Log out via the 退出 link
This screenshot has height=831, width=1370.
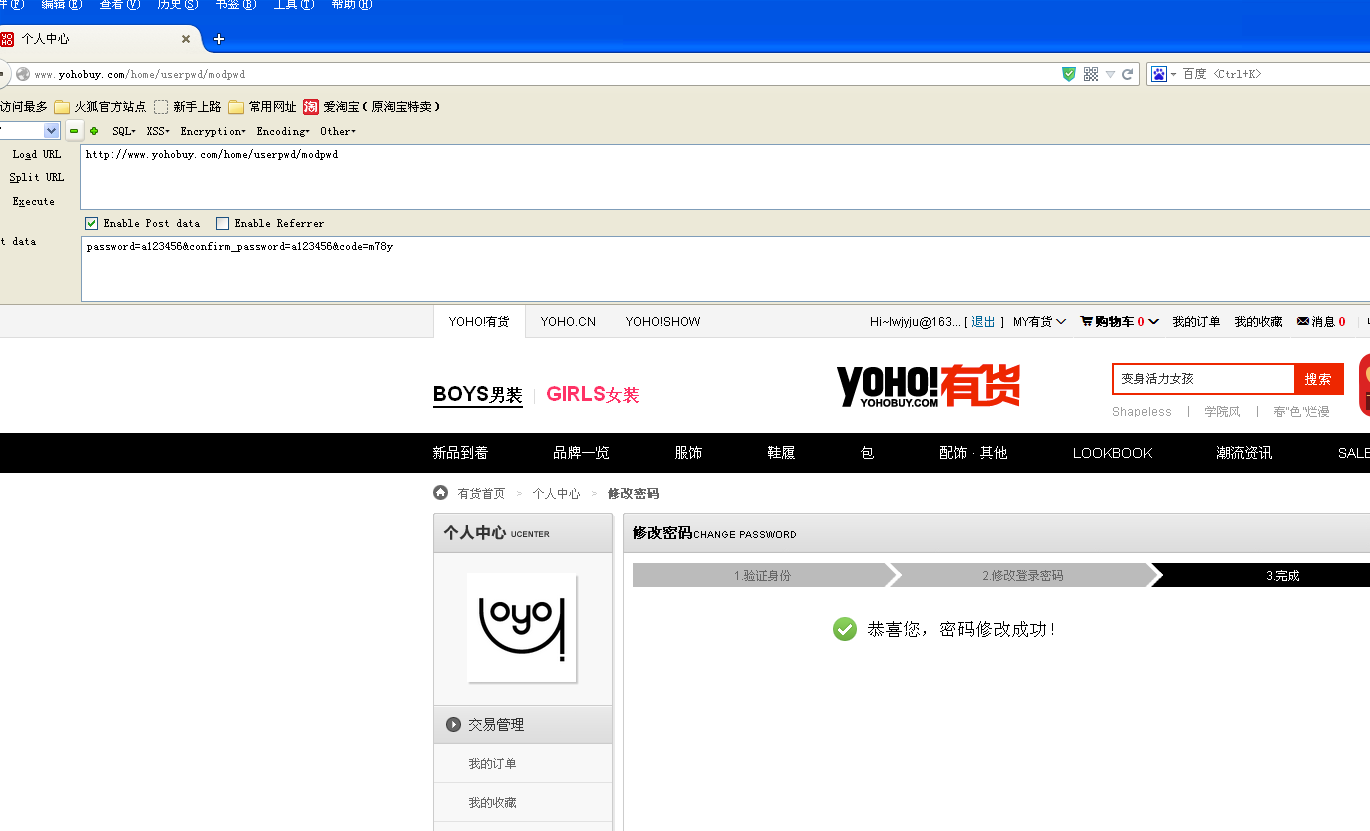[984, 322]
